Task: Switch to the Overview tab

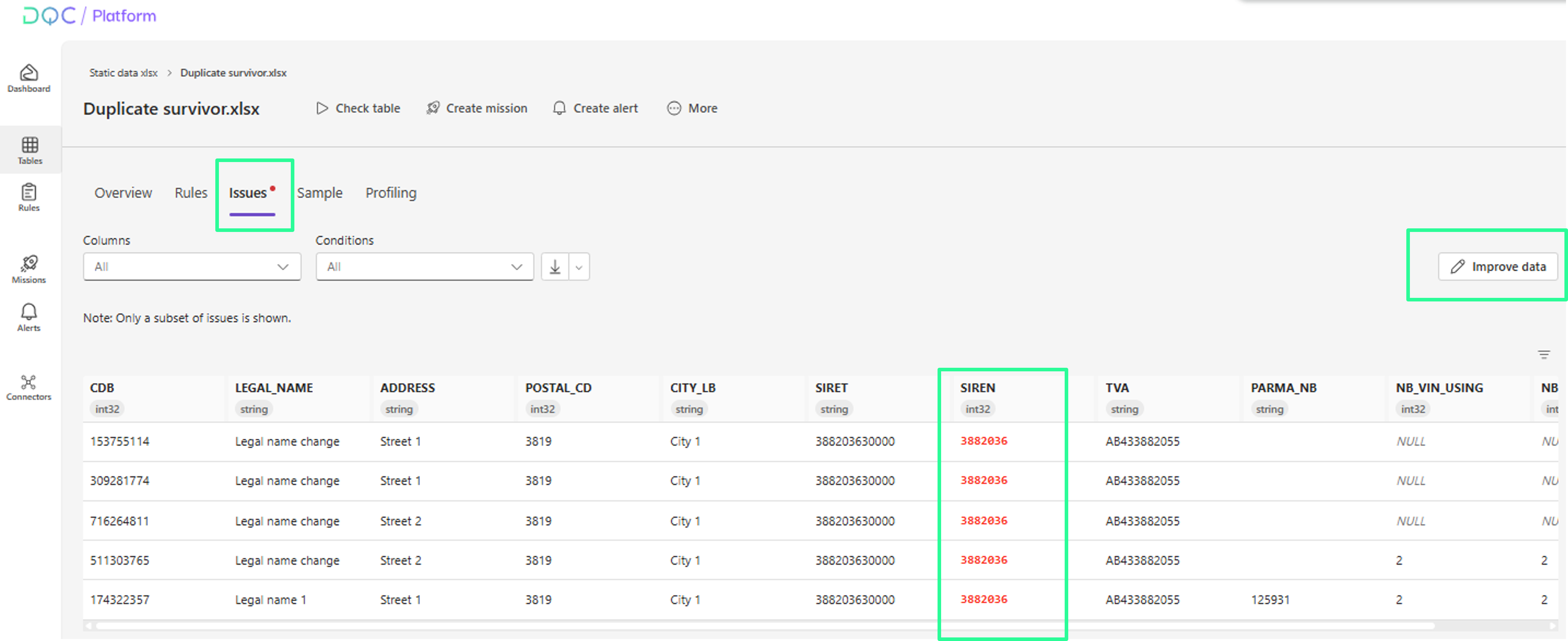Action: click(123, 193)
